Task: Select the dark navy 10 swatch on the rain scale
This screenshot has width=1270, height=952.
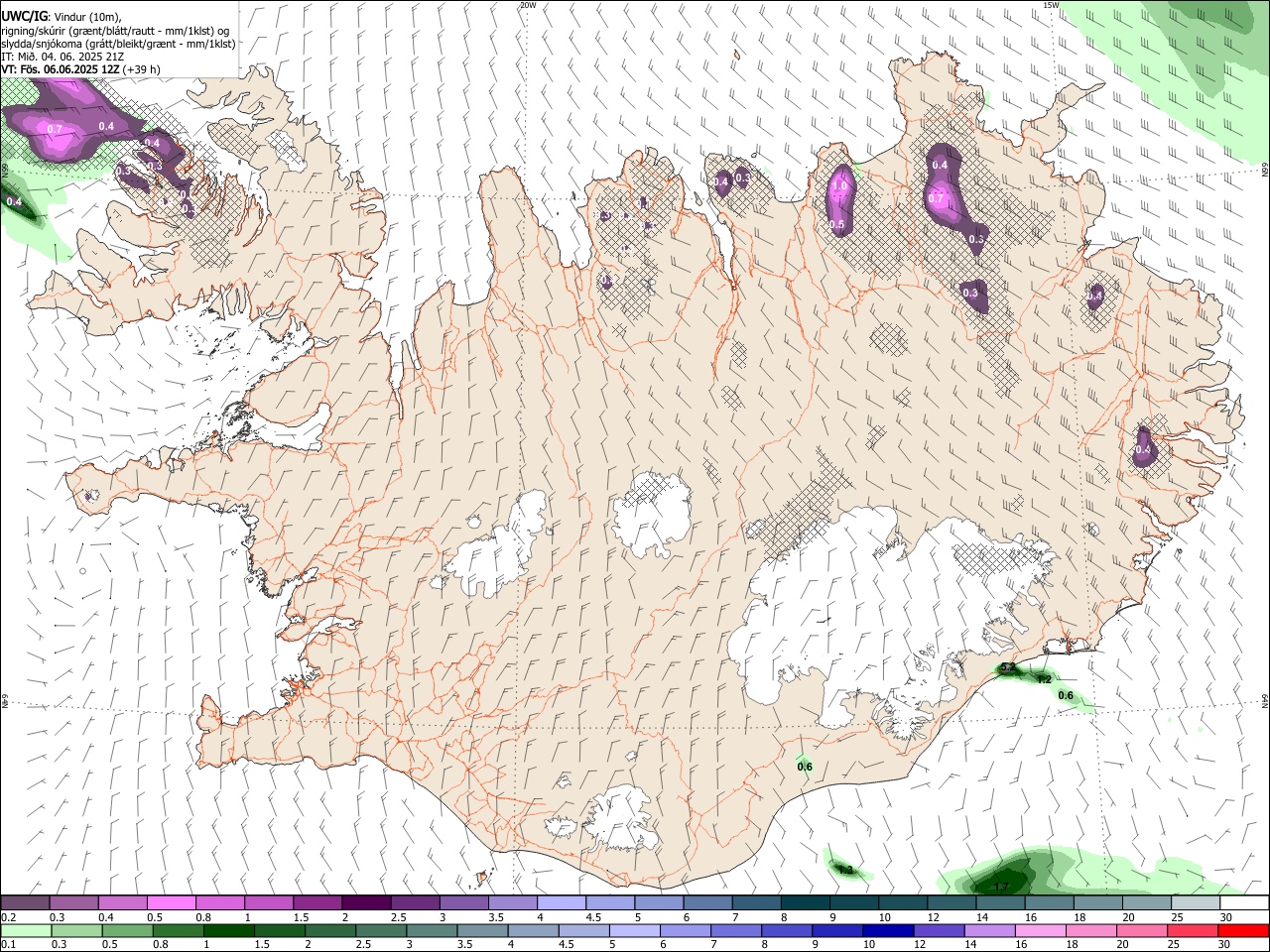Action: pos(889,929)
